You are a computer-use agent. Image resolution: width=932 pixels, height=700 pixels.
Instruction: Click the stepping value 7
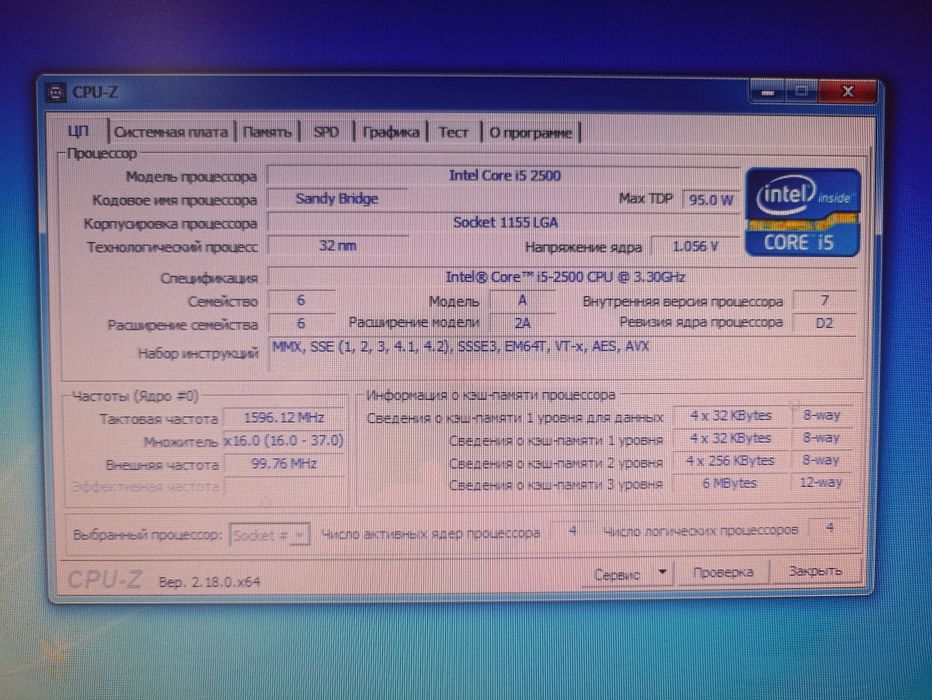click(x=824, y=301)
